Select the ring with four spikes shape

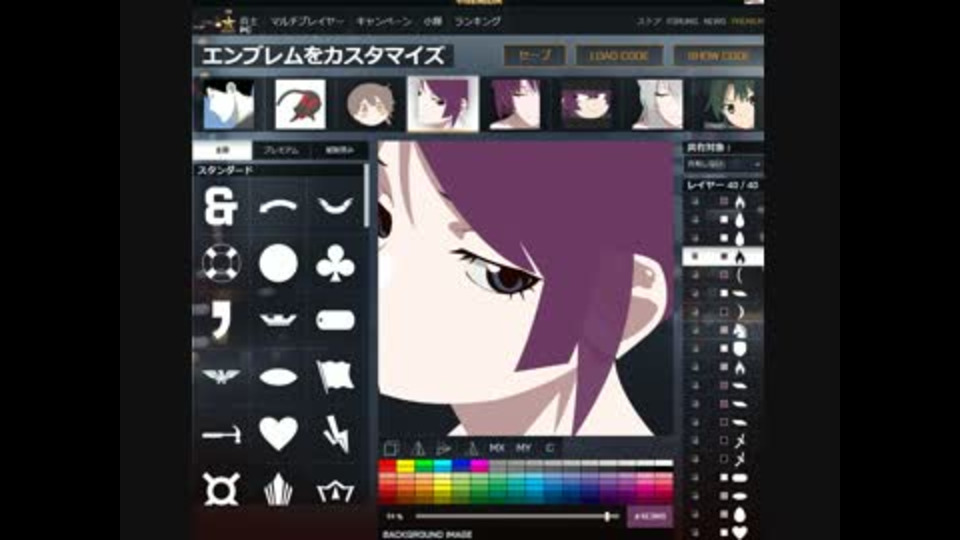coord(221,489)
